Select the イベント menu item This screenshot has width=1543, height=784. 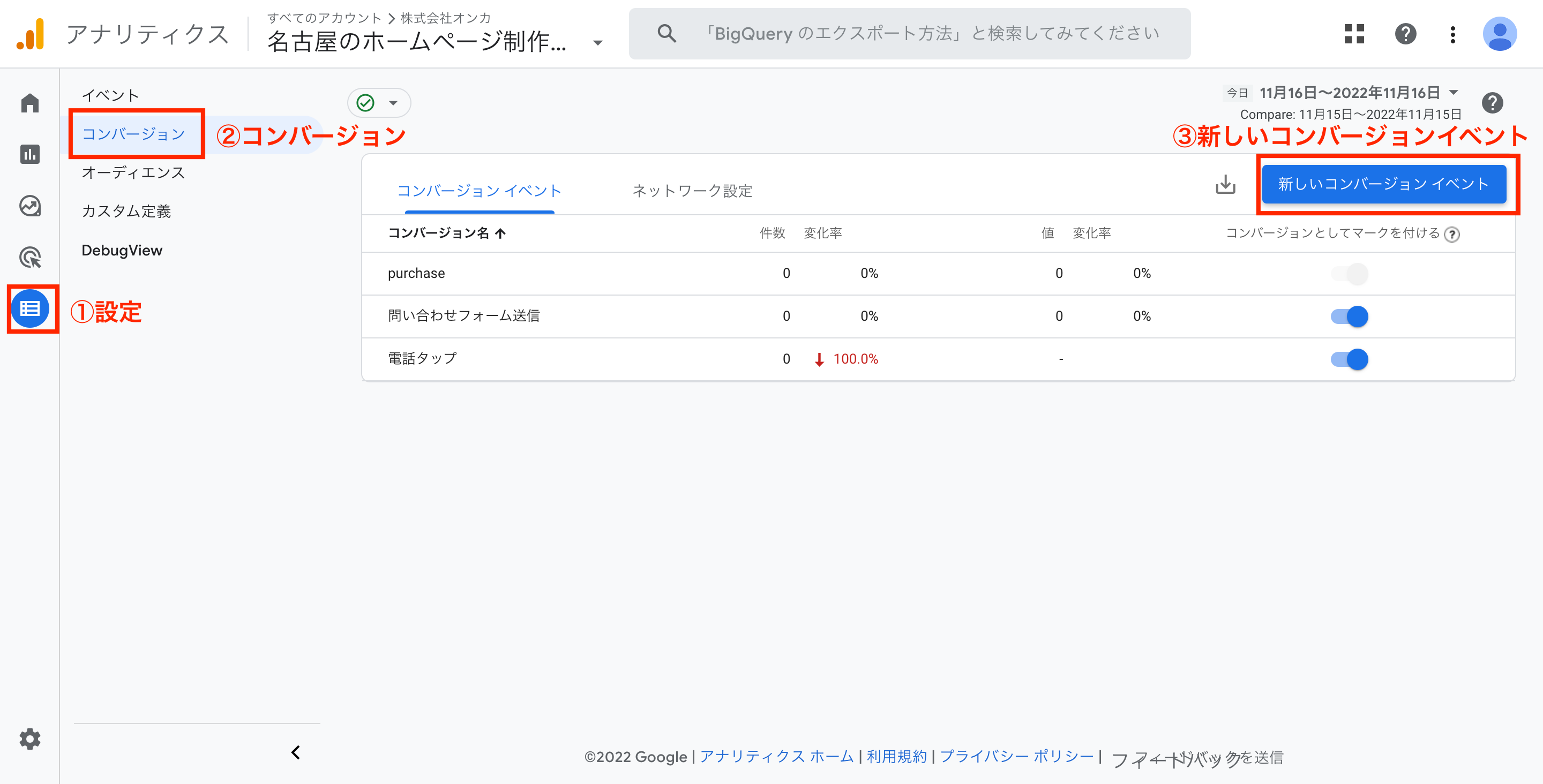(x=110, y=95)
